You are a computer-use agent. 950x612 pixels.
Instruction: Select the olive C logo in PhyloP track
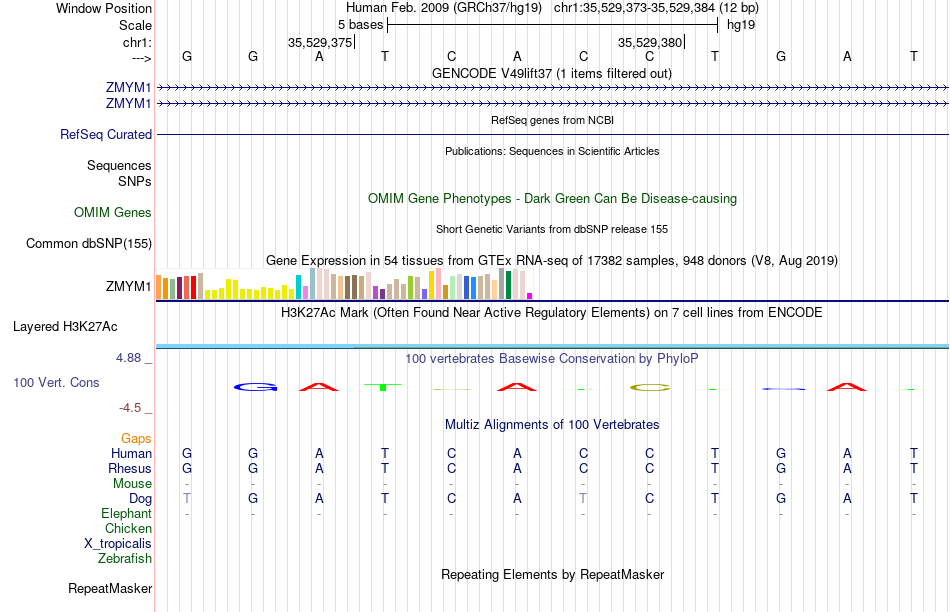tap(651, 387)
